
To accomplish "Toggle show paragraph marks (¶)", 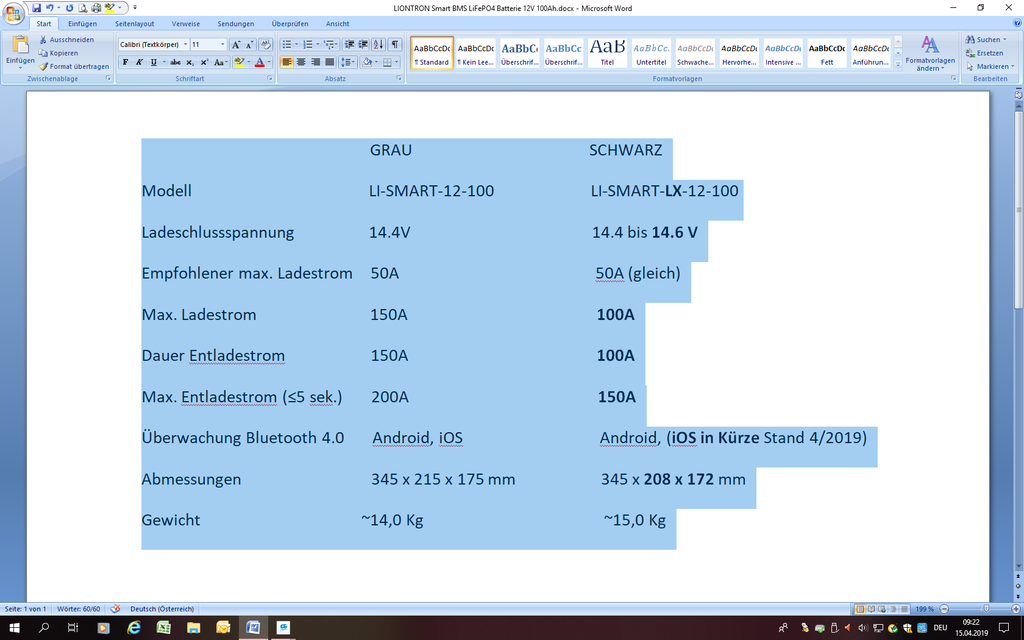I will click(394, 44).
